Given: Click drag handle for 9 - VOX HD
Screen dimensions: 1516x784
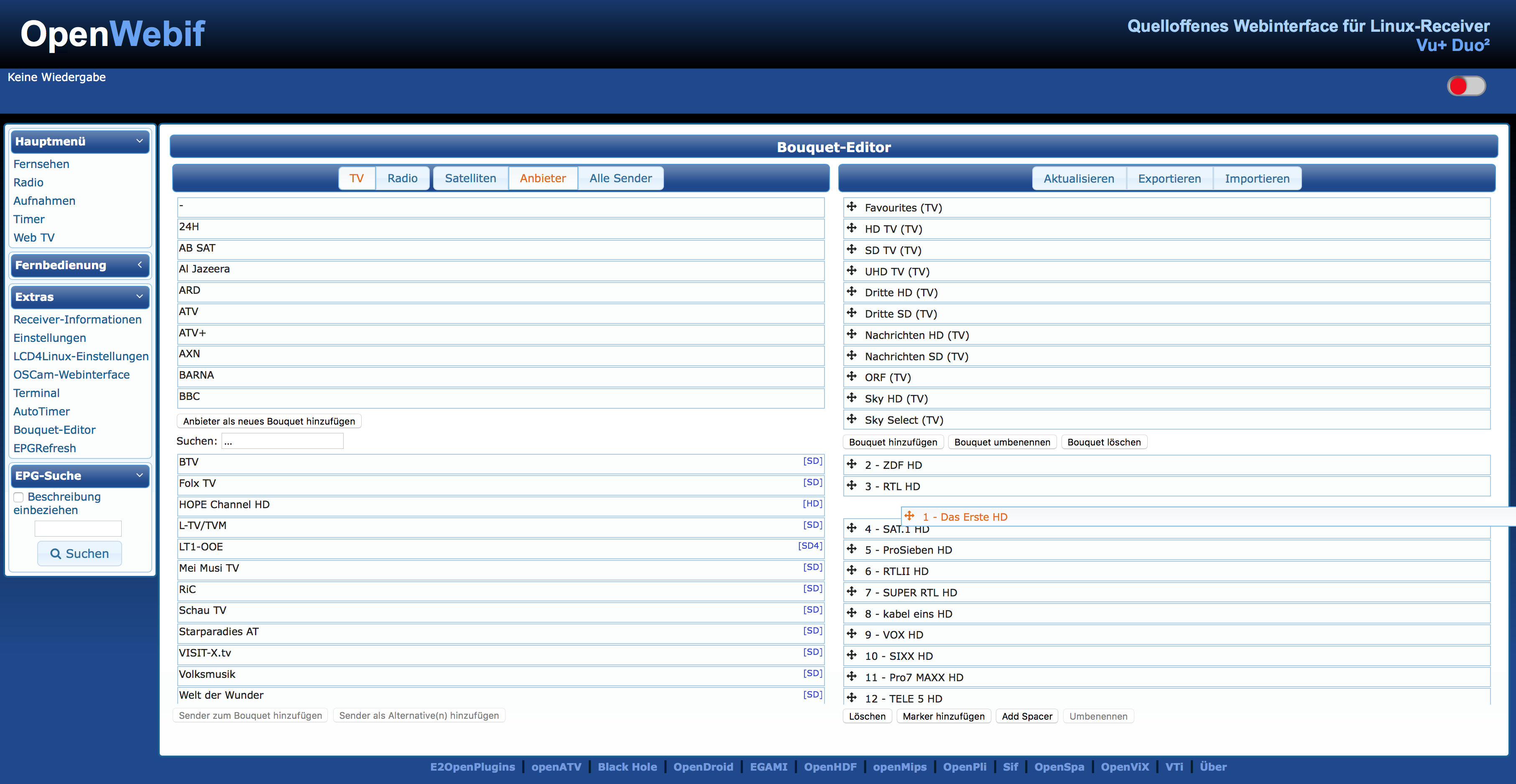Looking at the screenshot, I should pyautogui.click(x=852, y=634).
